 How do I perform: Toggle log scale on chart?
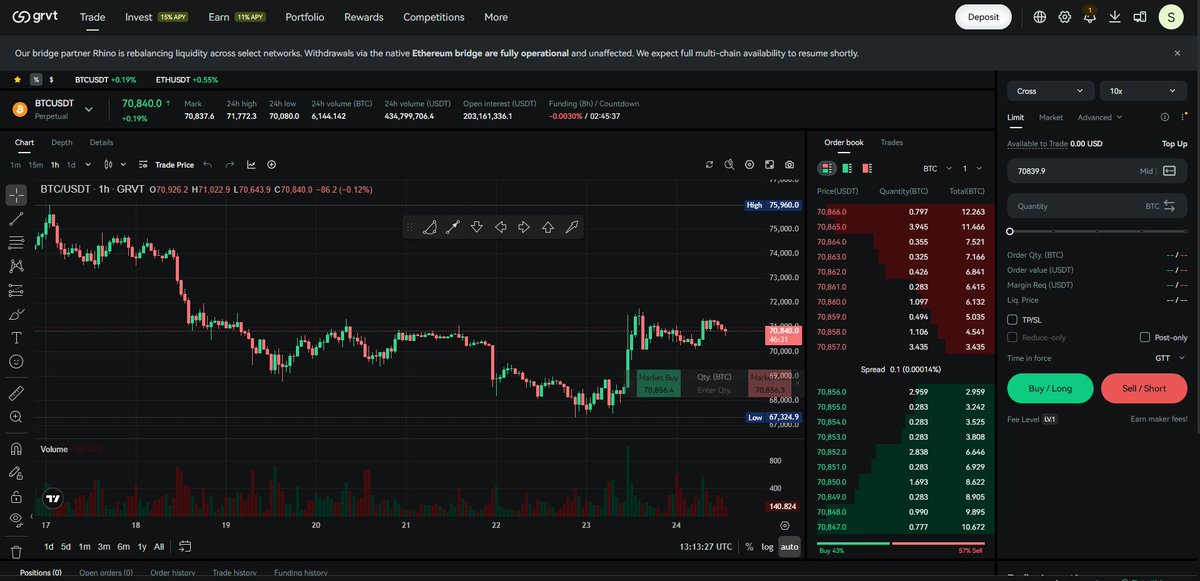[767, 546]
